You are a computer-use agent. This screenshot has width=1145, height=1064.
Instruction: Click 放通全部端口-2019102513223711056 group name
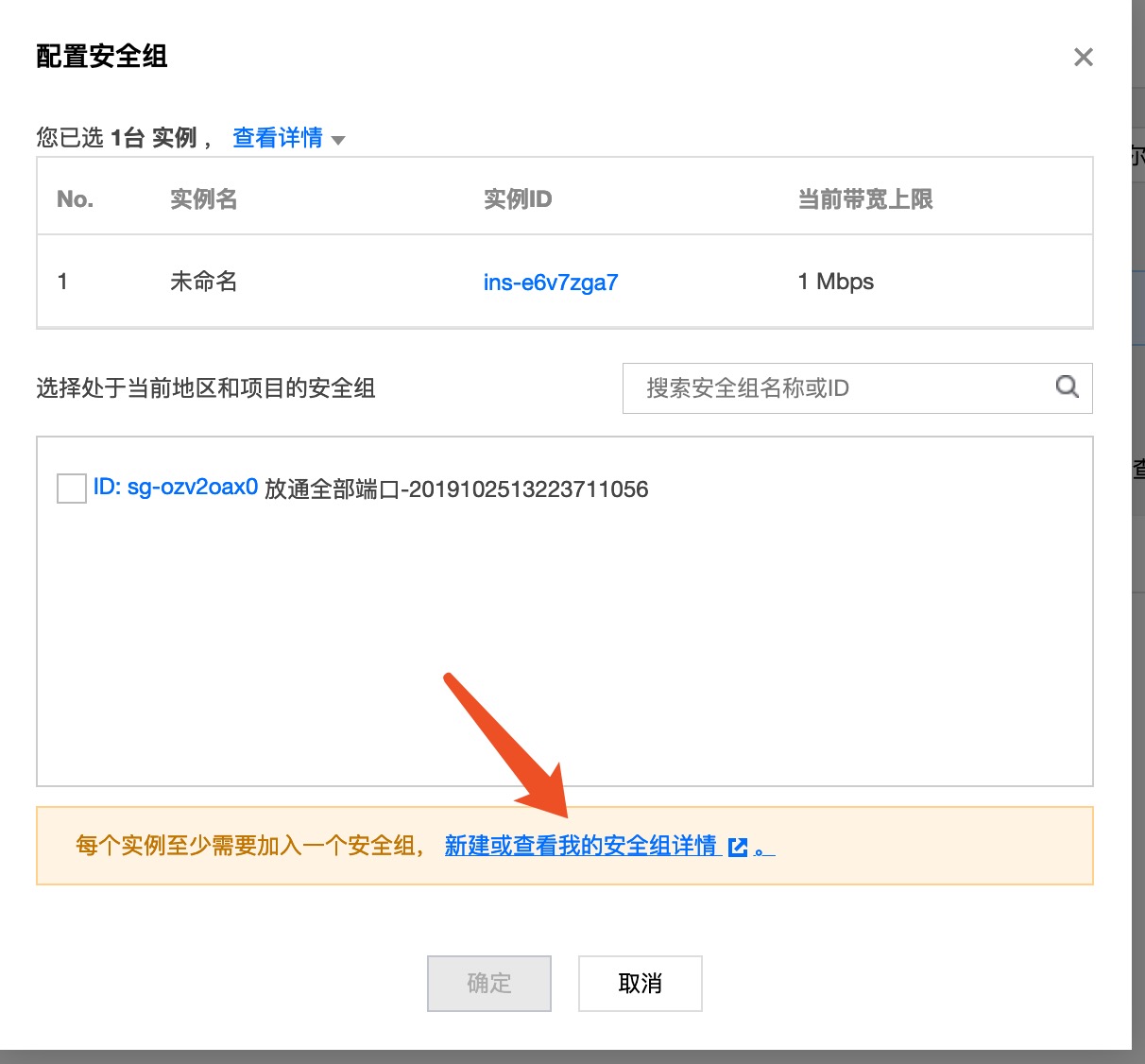[x=456, y=489]
